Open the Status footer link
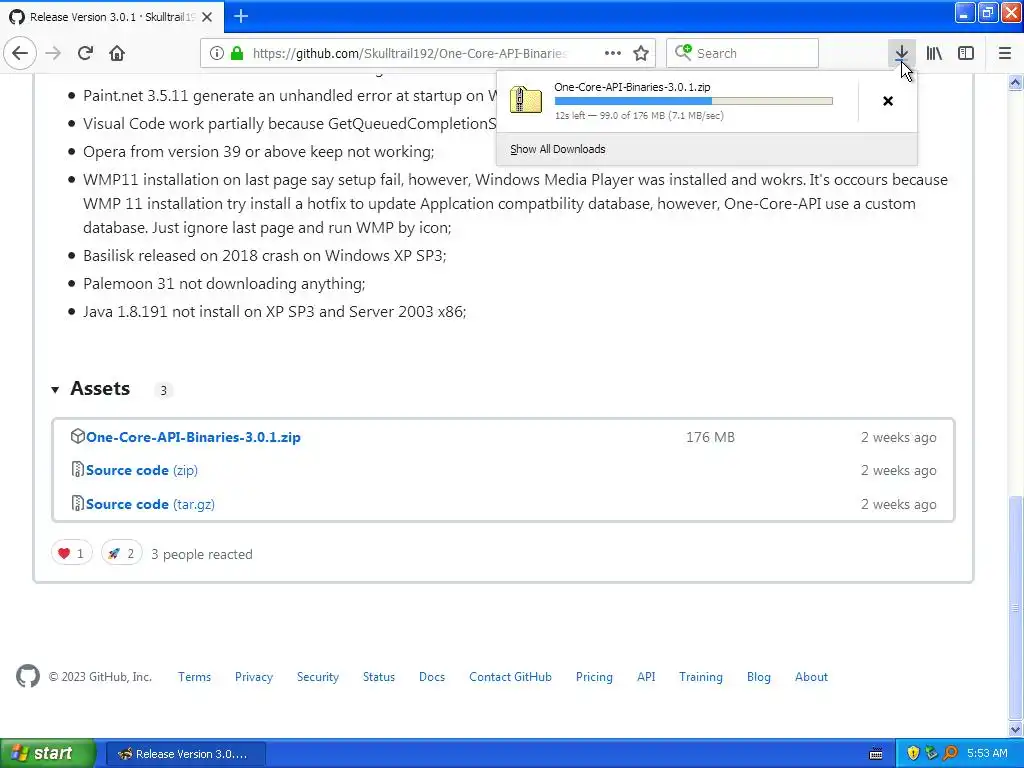The width and height of the screenshot is (1024, 768). tap(379, 677)
